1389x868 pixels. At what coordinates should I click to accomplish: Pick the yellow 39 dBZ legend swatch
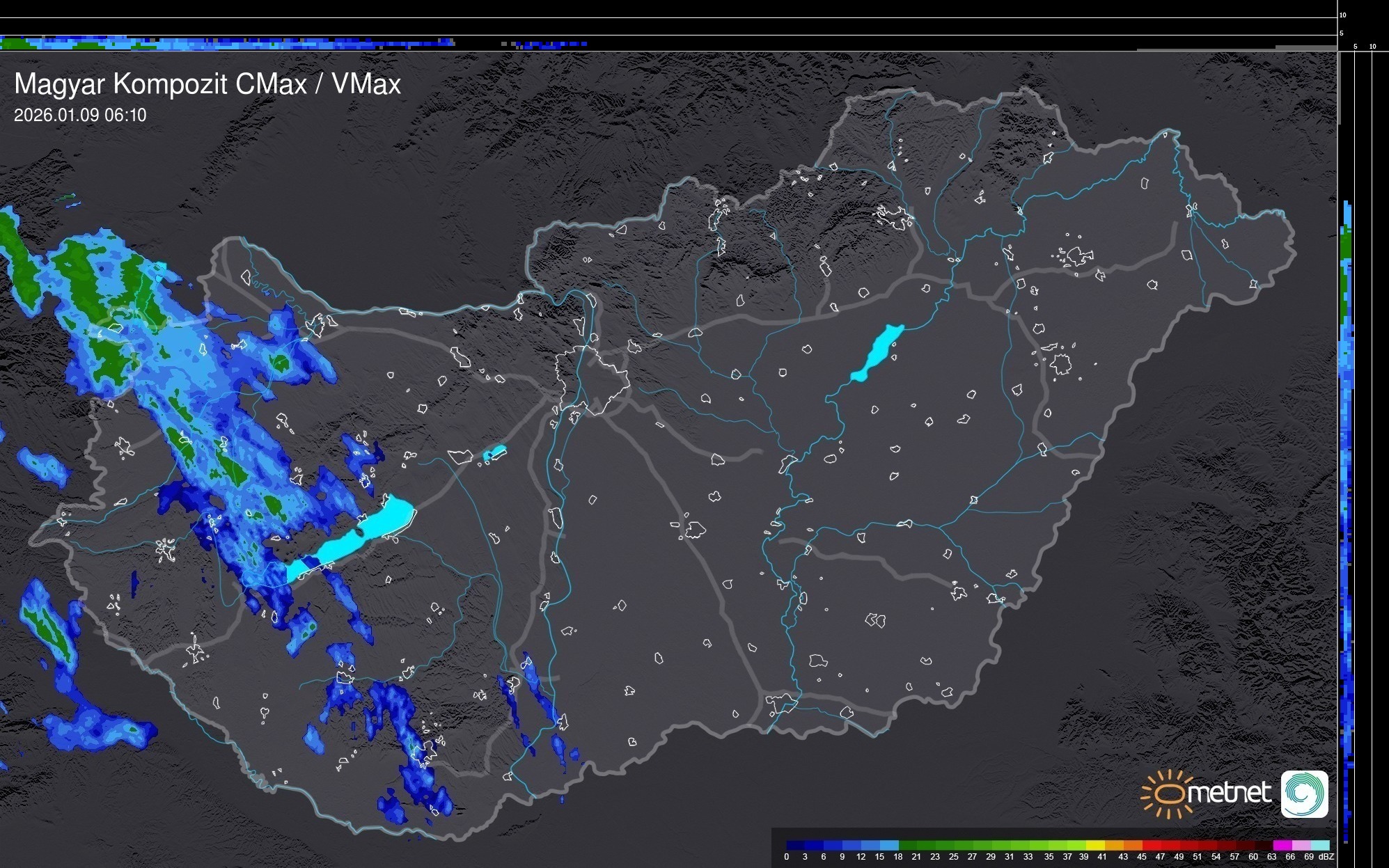[1095, 846]
